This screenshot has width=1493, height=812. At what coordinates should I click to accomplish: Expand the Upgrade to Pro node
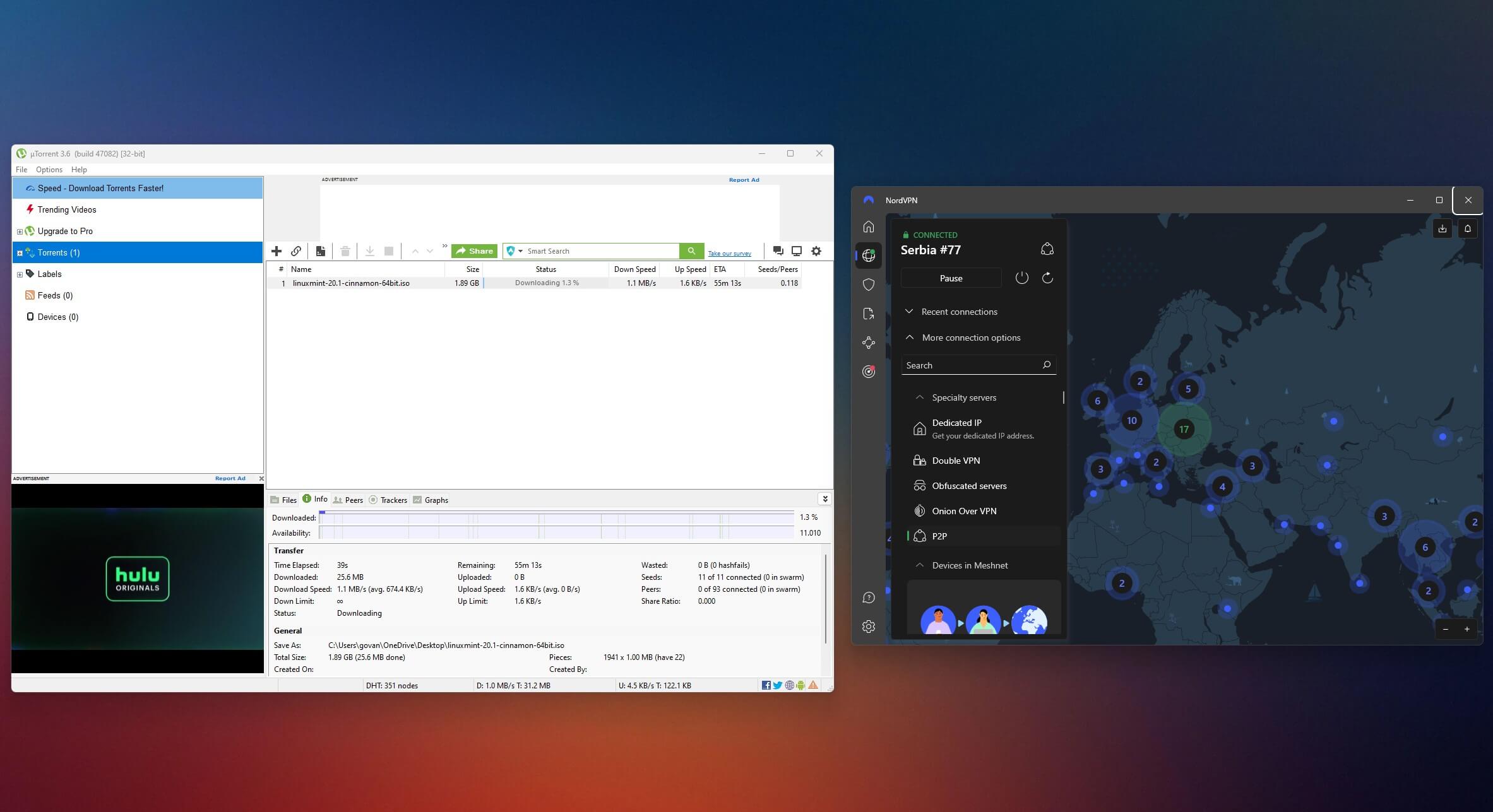(20, 232)
